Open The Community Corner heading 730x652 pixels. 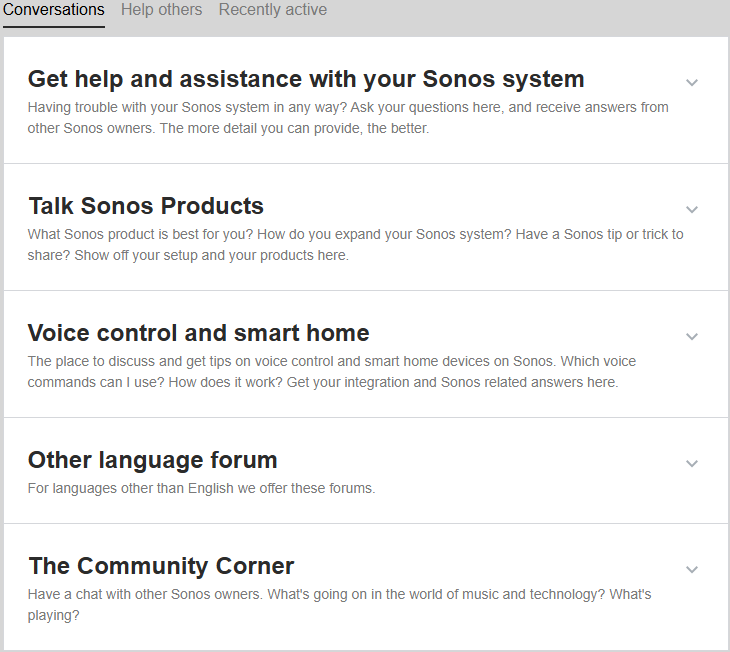(x=161, y=566)
